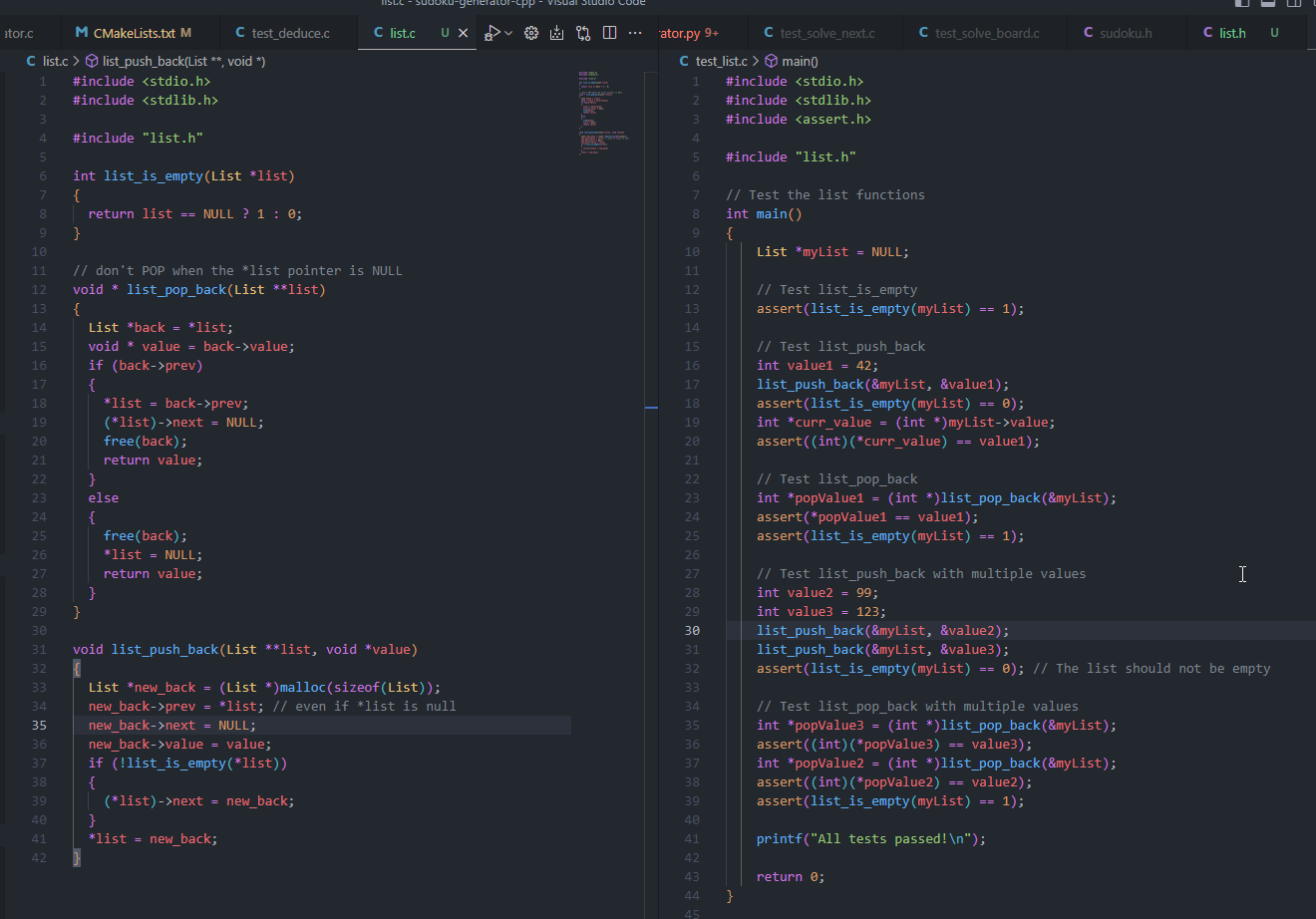Click comment "don't POP when the *list pointer is NULL"
This screenshot has width=1316, height=919.
(x=237, y=270)
